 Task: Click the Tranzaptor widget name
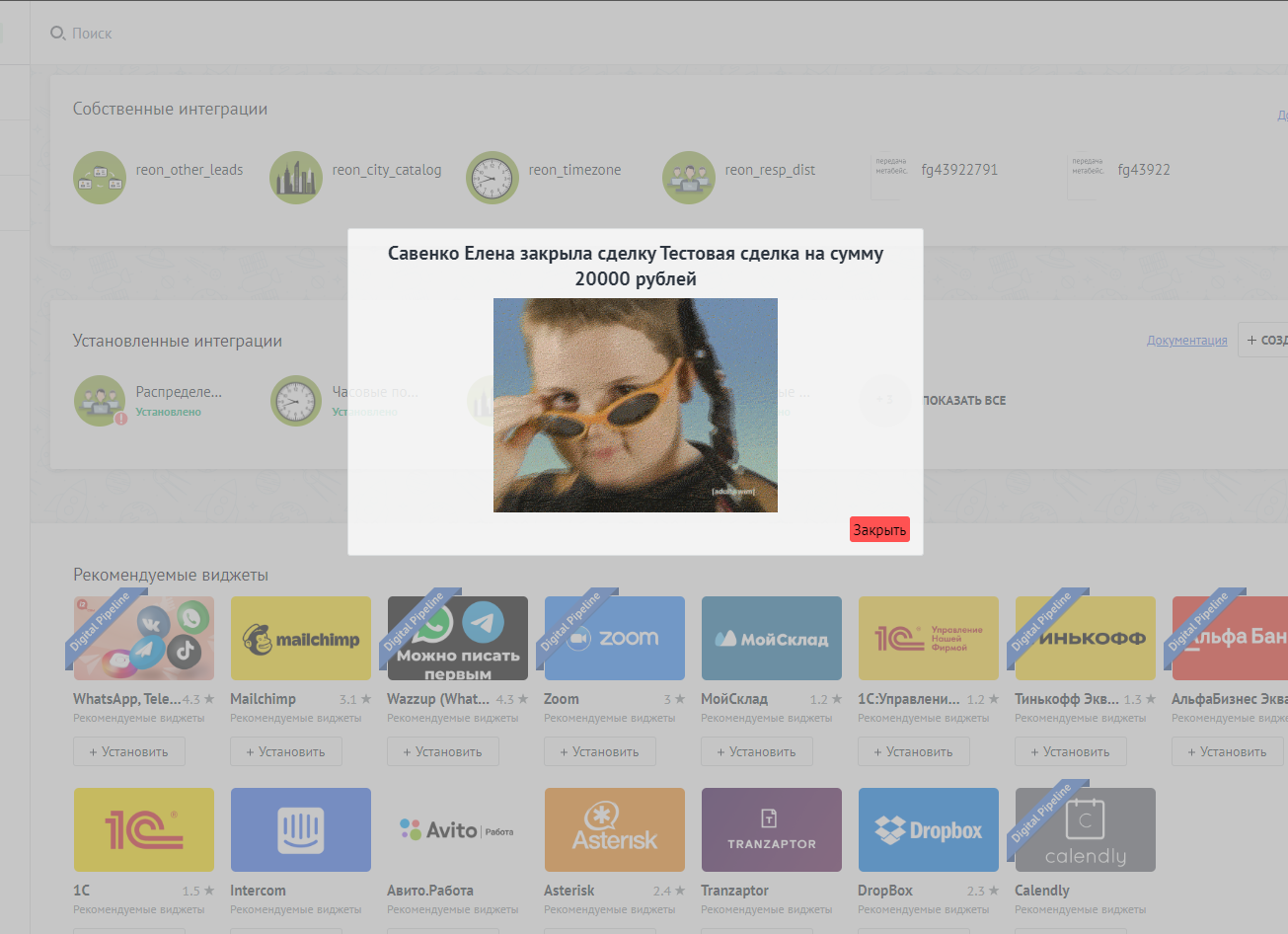click(x=734, y=891)
